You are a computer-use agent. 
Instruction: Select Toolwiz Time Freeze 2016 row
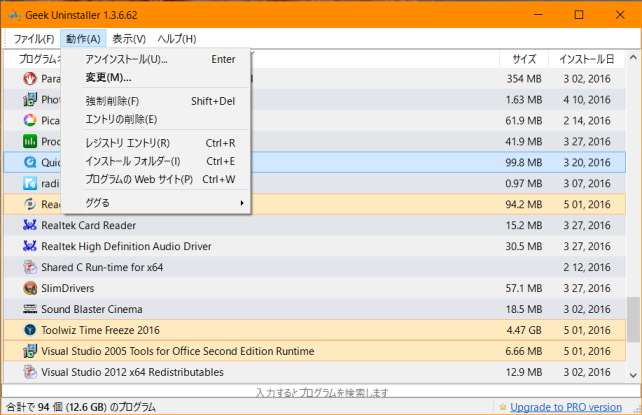click(x=314, y=330)
